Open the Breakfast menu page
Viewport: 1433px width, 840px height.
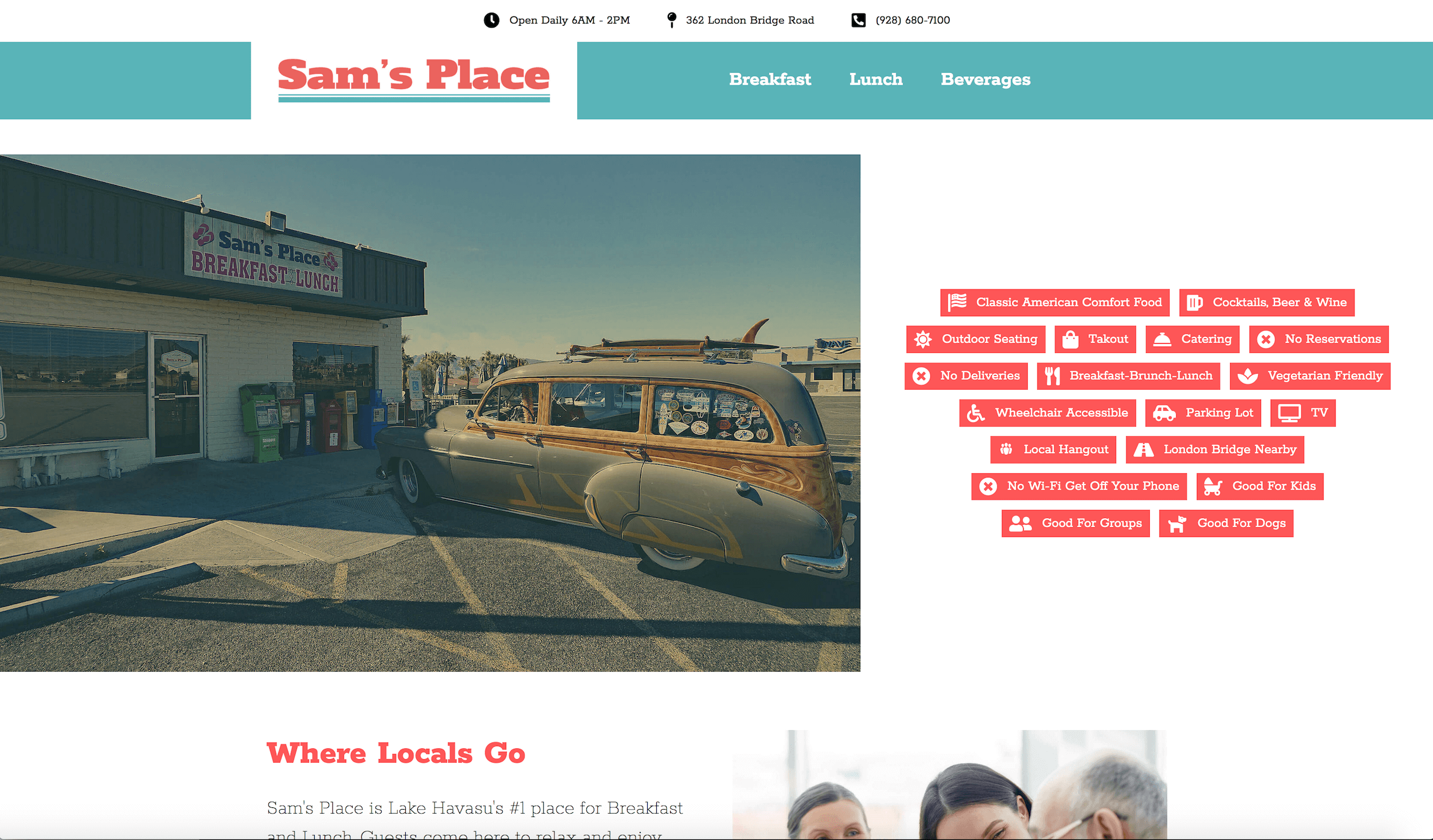770,79
